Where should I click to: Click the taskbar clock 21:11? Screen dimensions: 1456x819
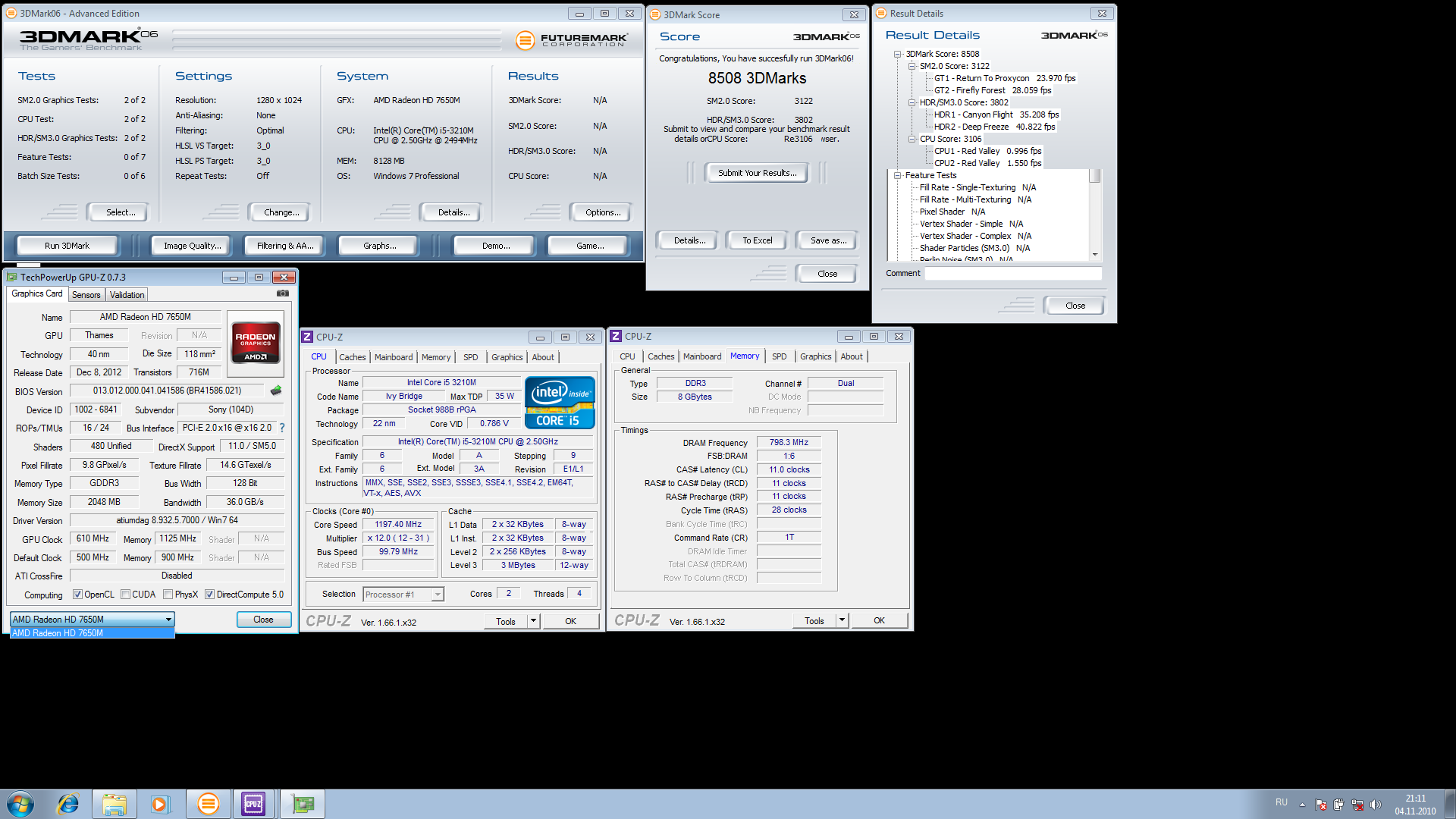[x=1415, y=799]
